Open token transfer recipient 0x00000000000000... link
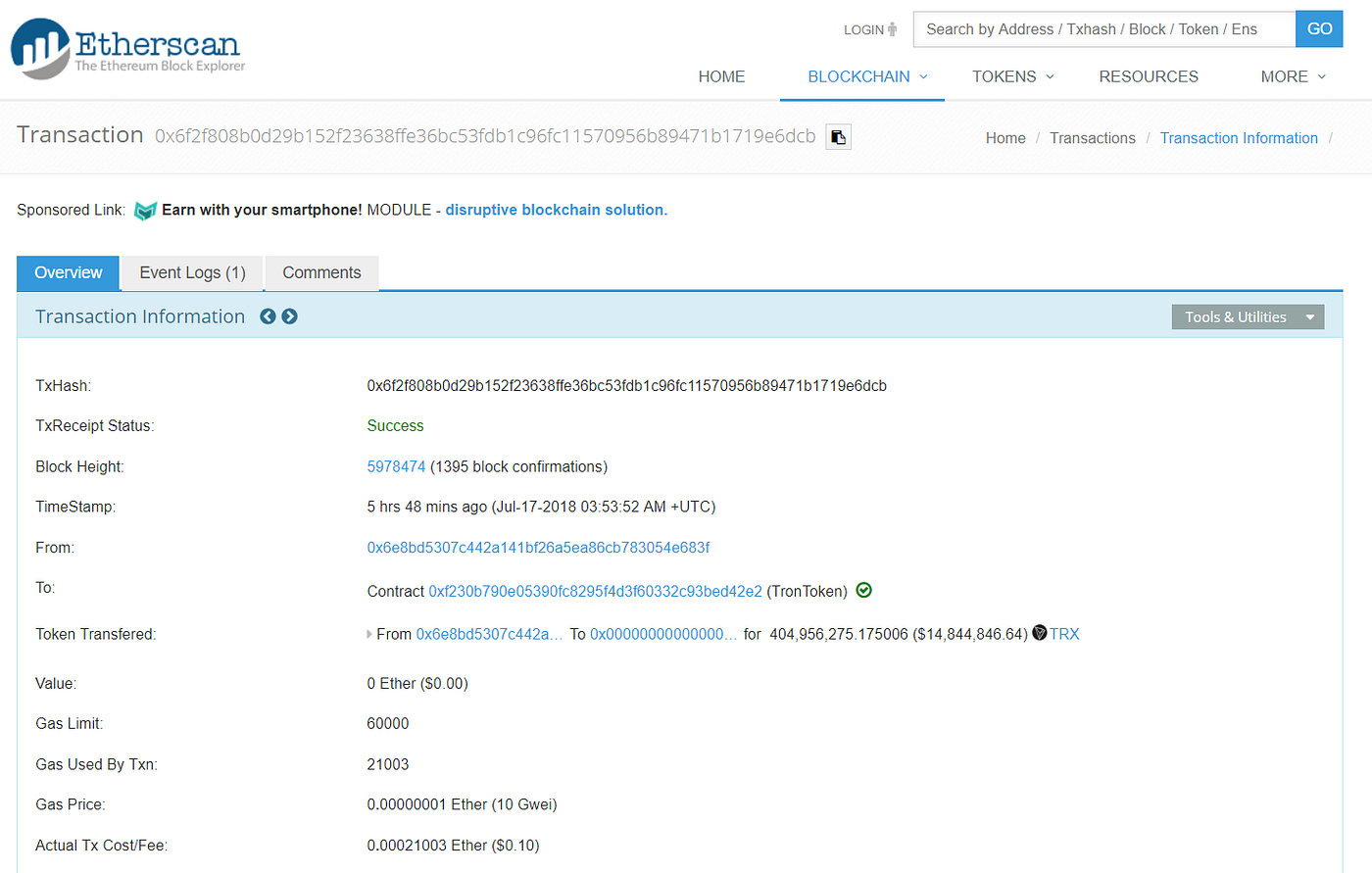This screenshot has width=1372, height=873. coord(663,634)
